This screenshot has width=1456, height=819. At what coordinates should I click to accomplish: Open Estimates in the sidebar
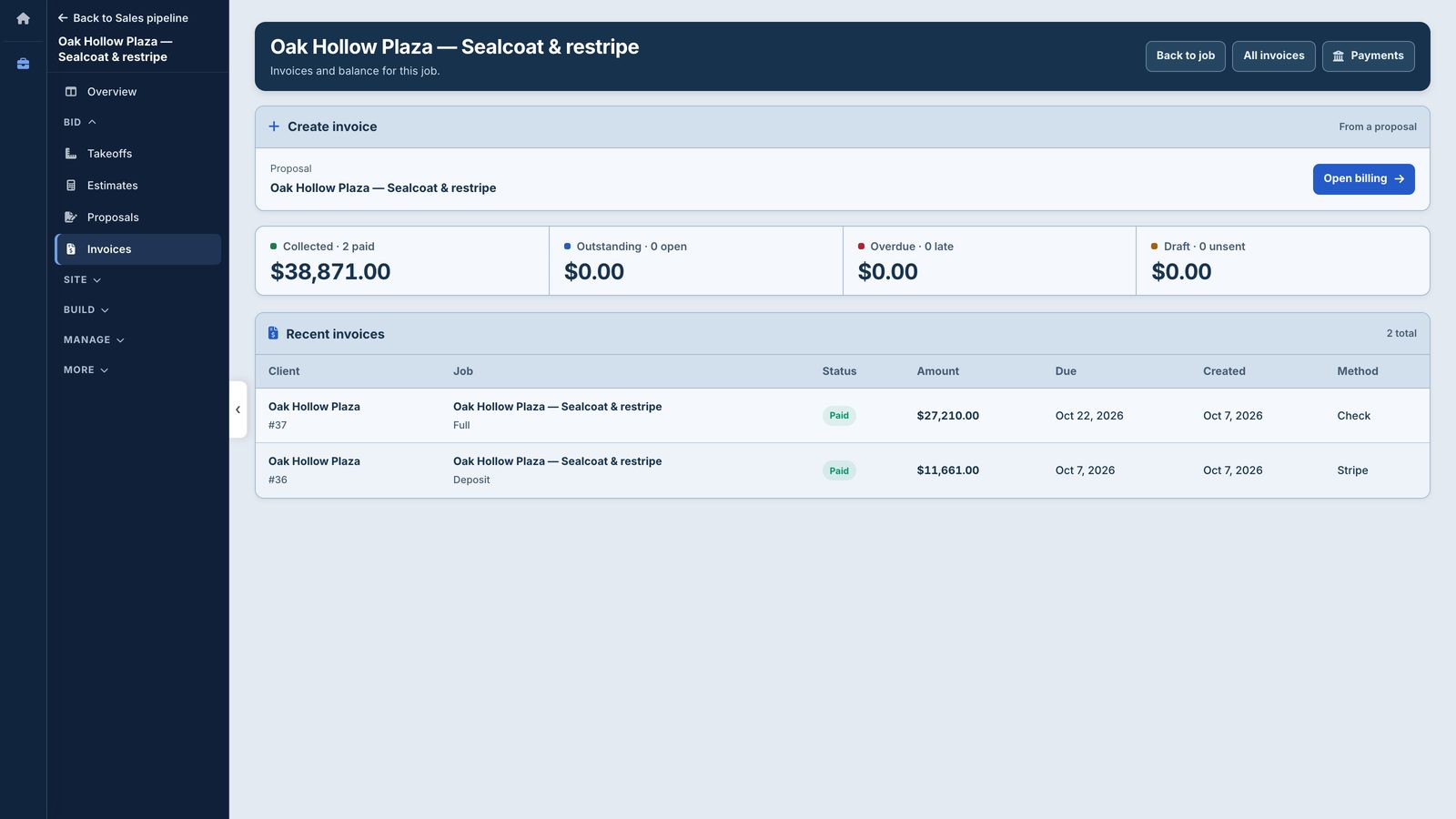pos(137,186)
